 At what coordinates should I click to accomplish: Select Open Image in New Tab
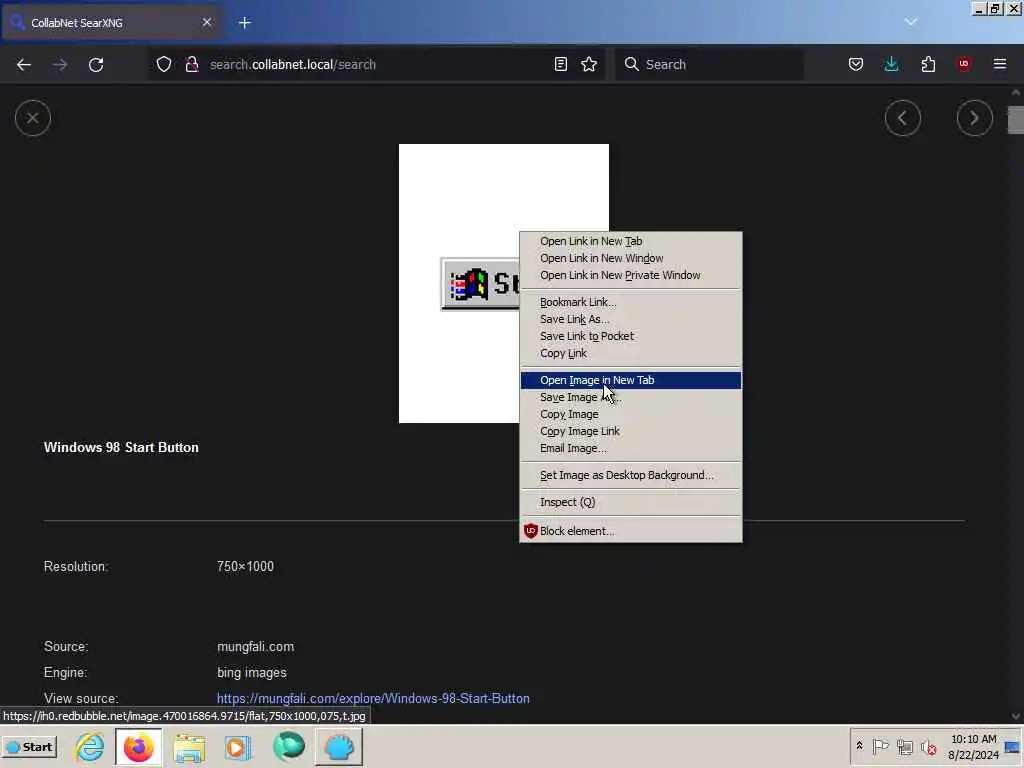click(631, 380)
